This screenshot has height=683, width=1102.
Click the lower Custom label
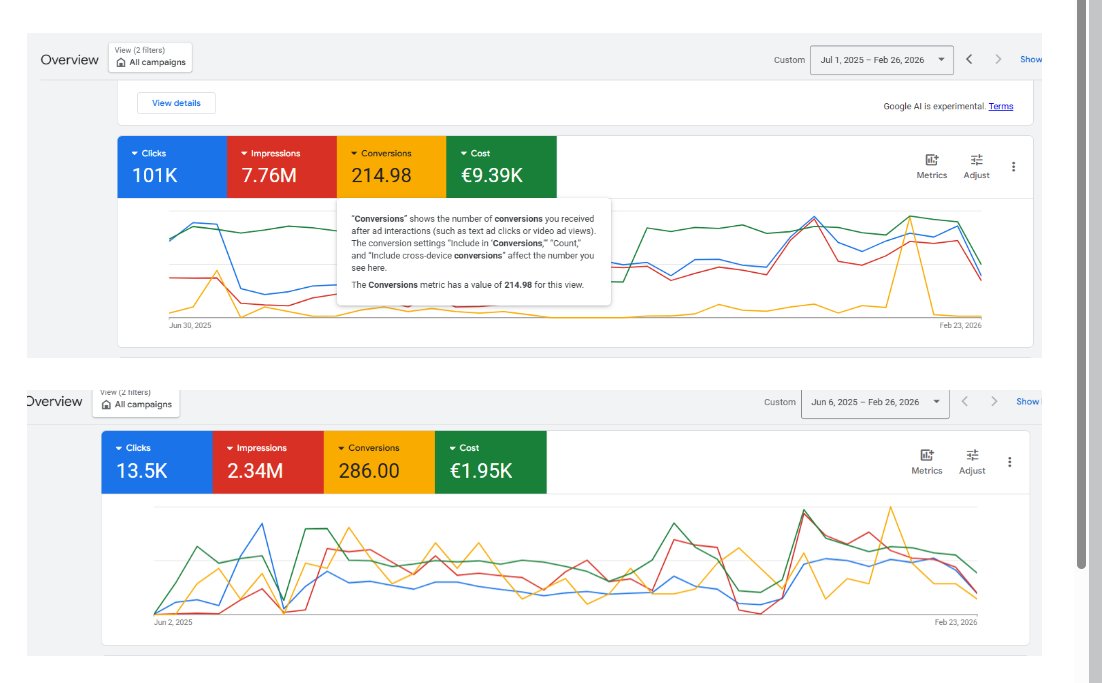point(779,402)
